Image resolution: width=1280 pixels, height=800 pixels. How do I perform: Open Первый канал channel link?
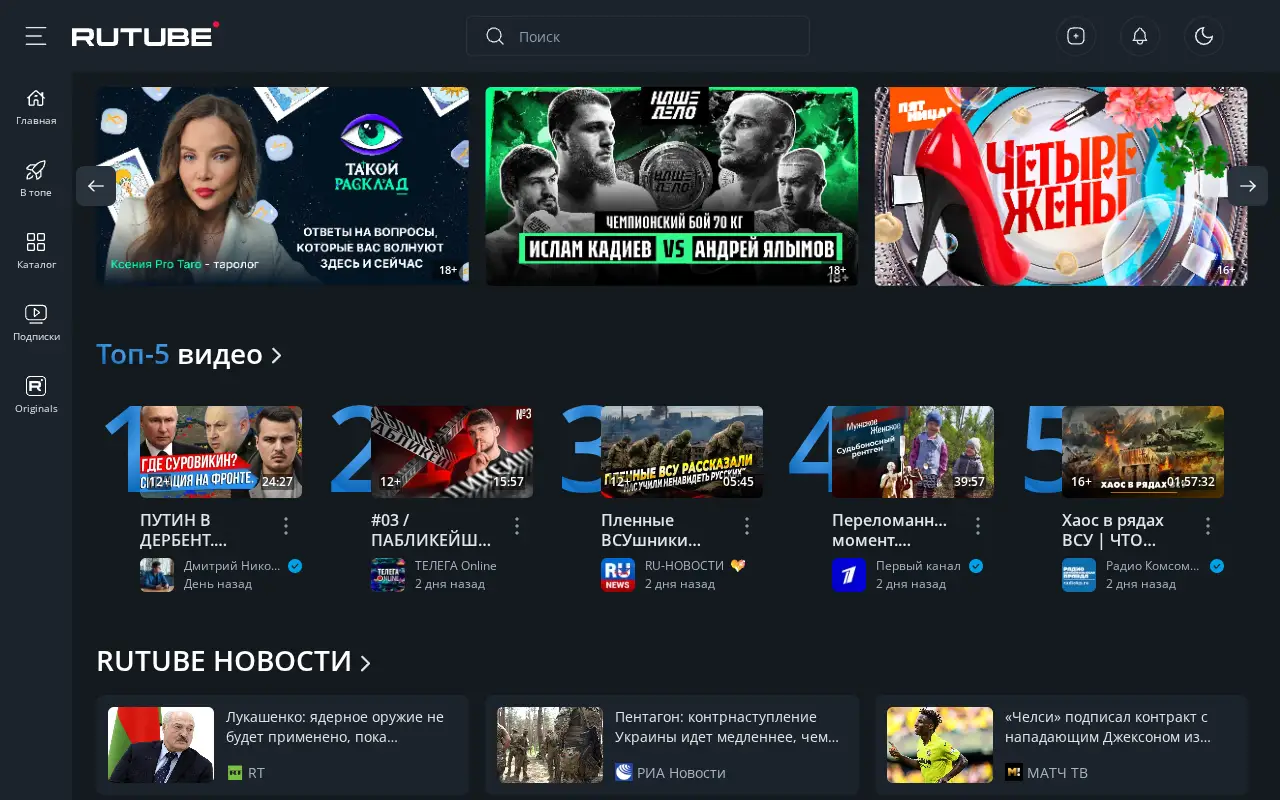[x=918, y=566]
